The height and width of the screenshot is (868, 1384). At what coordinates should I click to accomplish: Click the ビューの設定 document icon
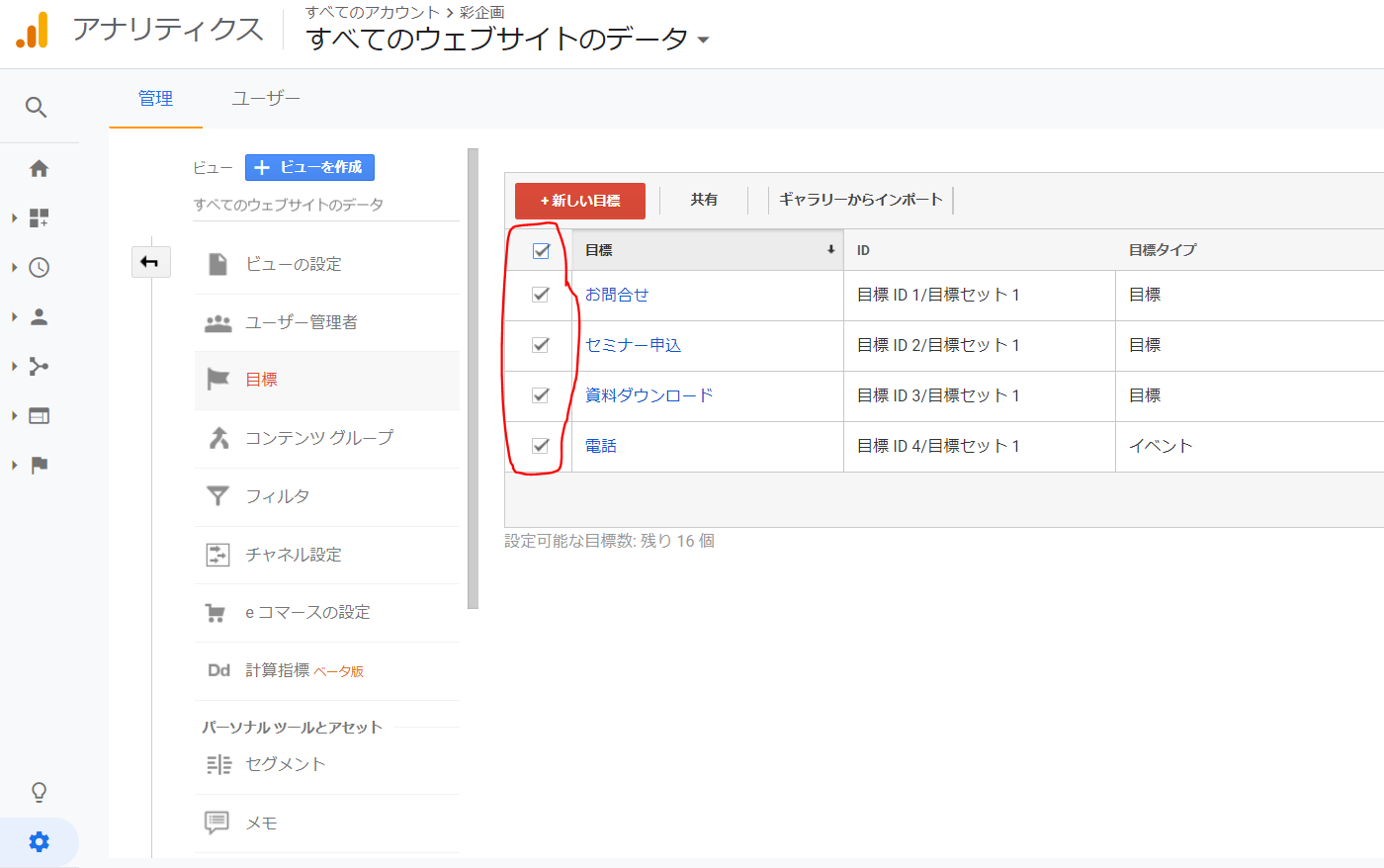[217, 264]
